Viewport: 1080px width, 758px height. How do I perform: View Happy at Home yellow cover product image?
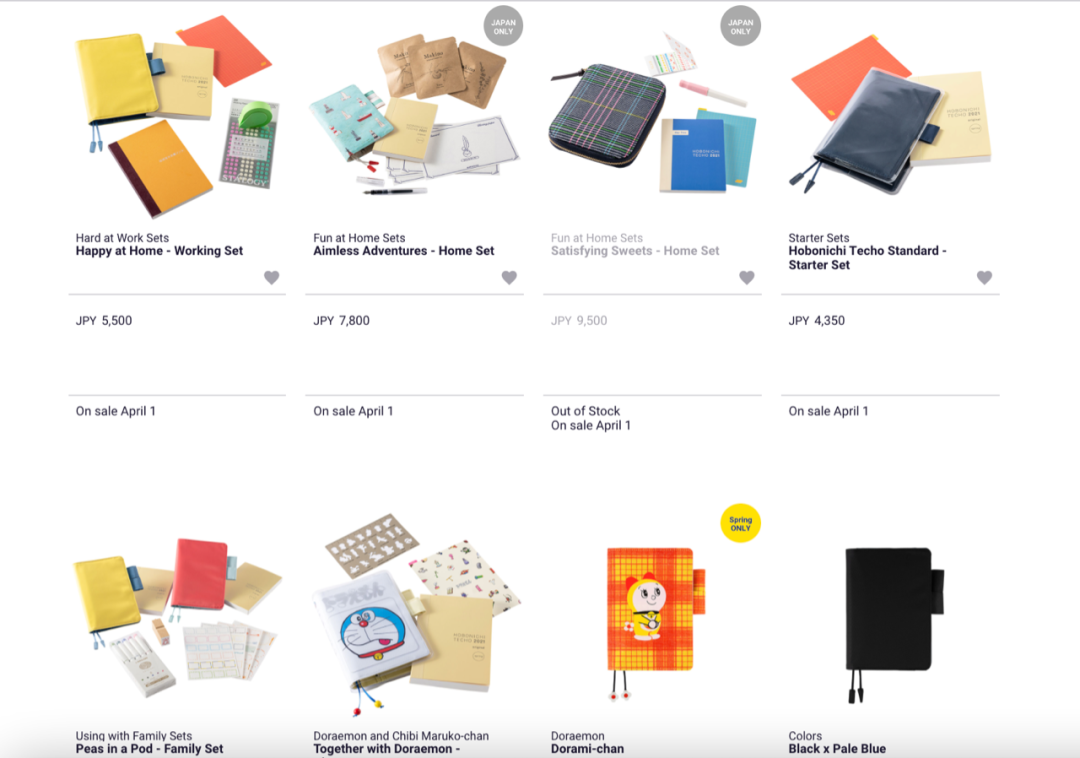(177, 114)
